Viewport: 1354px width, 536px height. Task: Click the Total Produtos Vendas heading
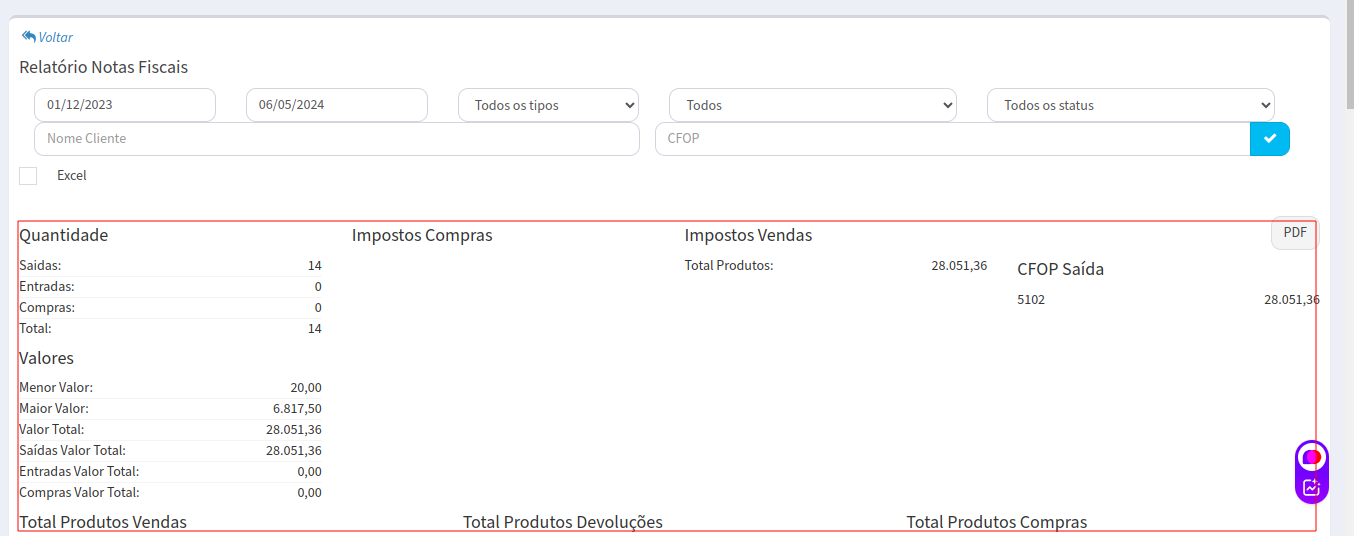(103, 522)
